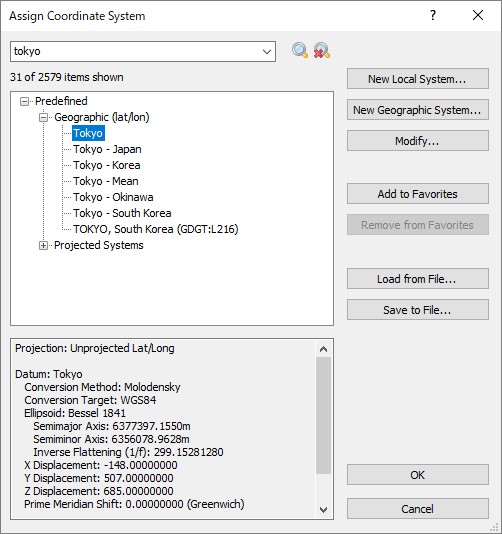The height and width of the screenshot is (534, 502).
Task: Collapse the Predefined tree node
Action: click(x=24, y=101)
